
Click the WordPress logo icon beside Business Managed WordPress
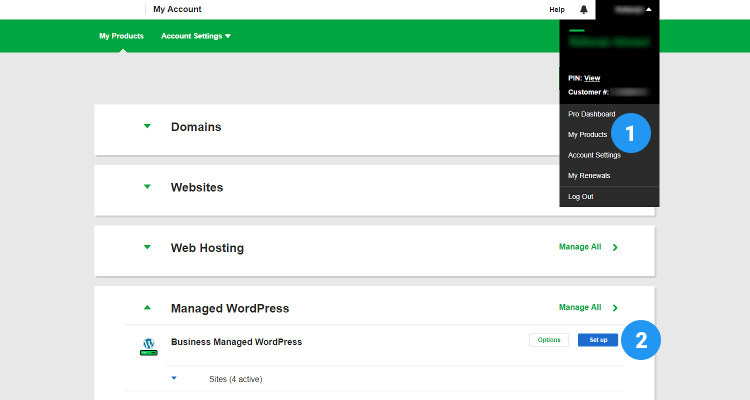(149, 346)
